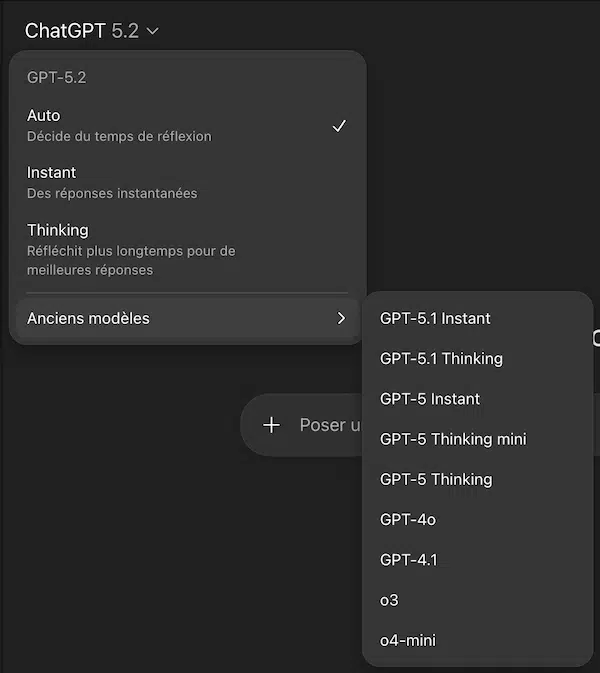Click the checkmark beside Auto
This screenshot has height=673, width=600.
339,126
